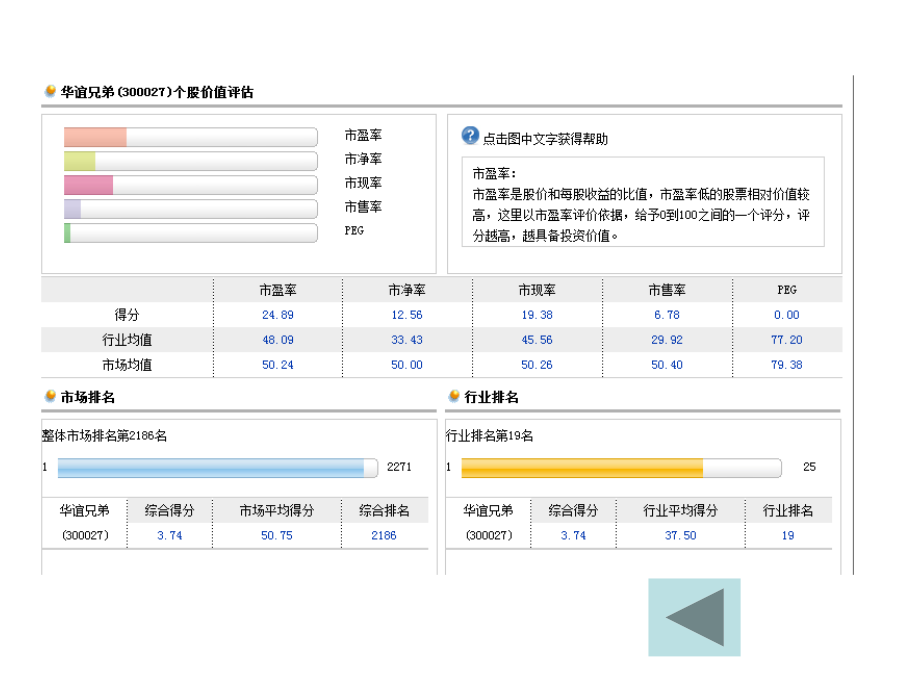Click the 50.26 market average value
This screenshot has height=675, width=900.
537,364
